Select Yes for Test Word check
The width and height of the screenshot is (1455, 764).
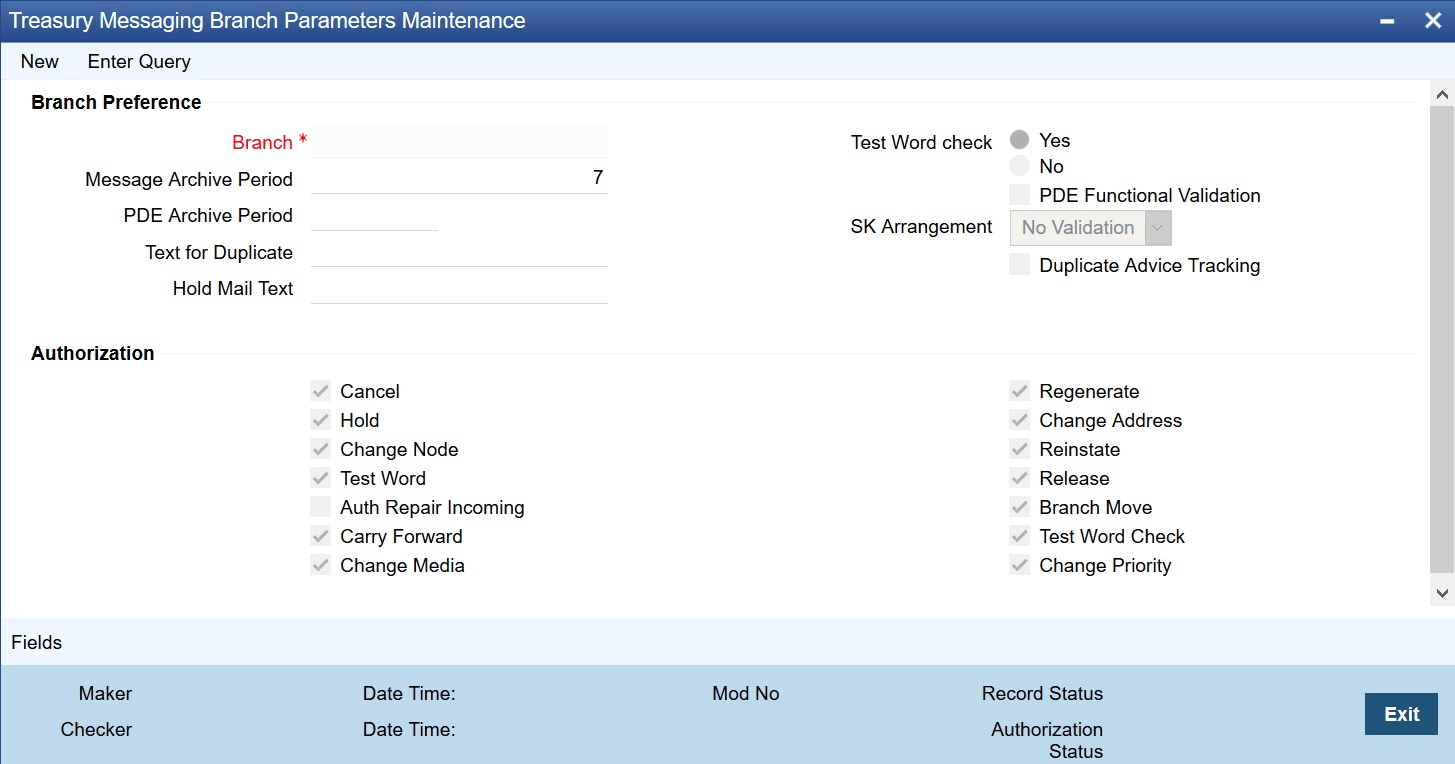coord(1019,140)
